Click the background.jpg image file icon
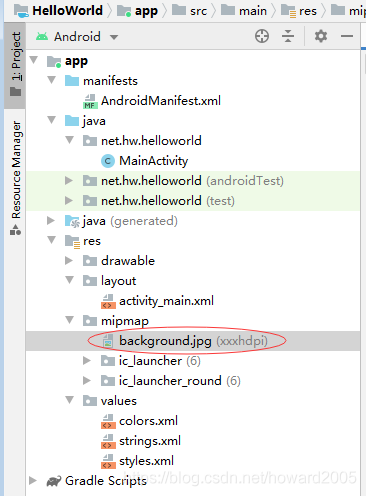The image size is (366, 496). point(108,341)
